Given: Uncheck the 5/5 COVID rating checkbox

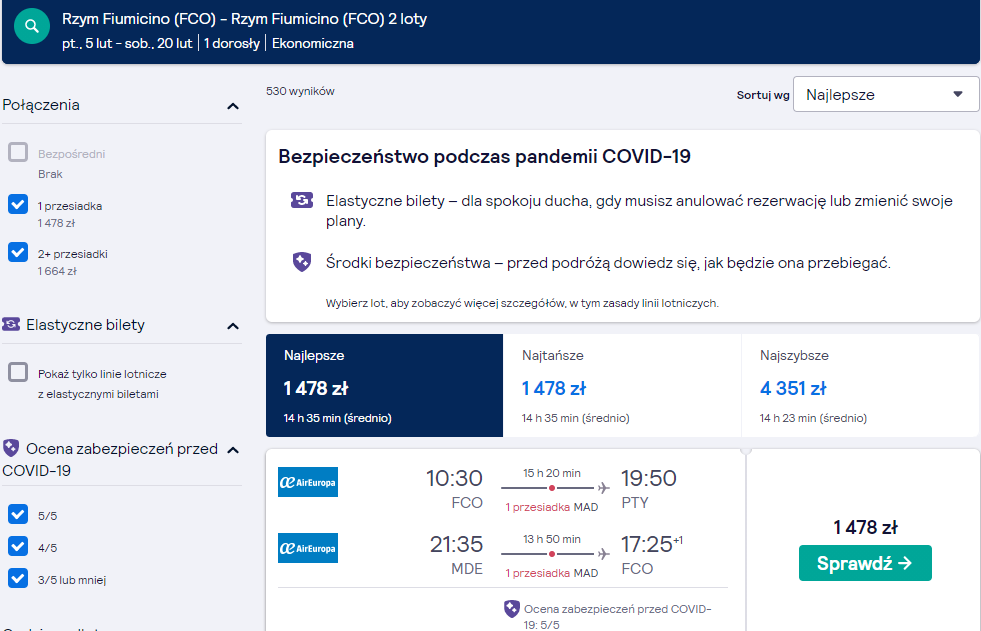Looking at the screenshot, I should [x=18, y=514].
